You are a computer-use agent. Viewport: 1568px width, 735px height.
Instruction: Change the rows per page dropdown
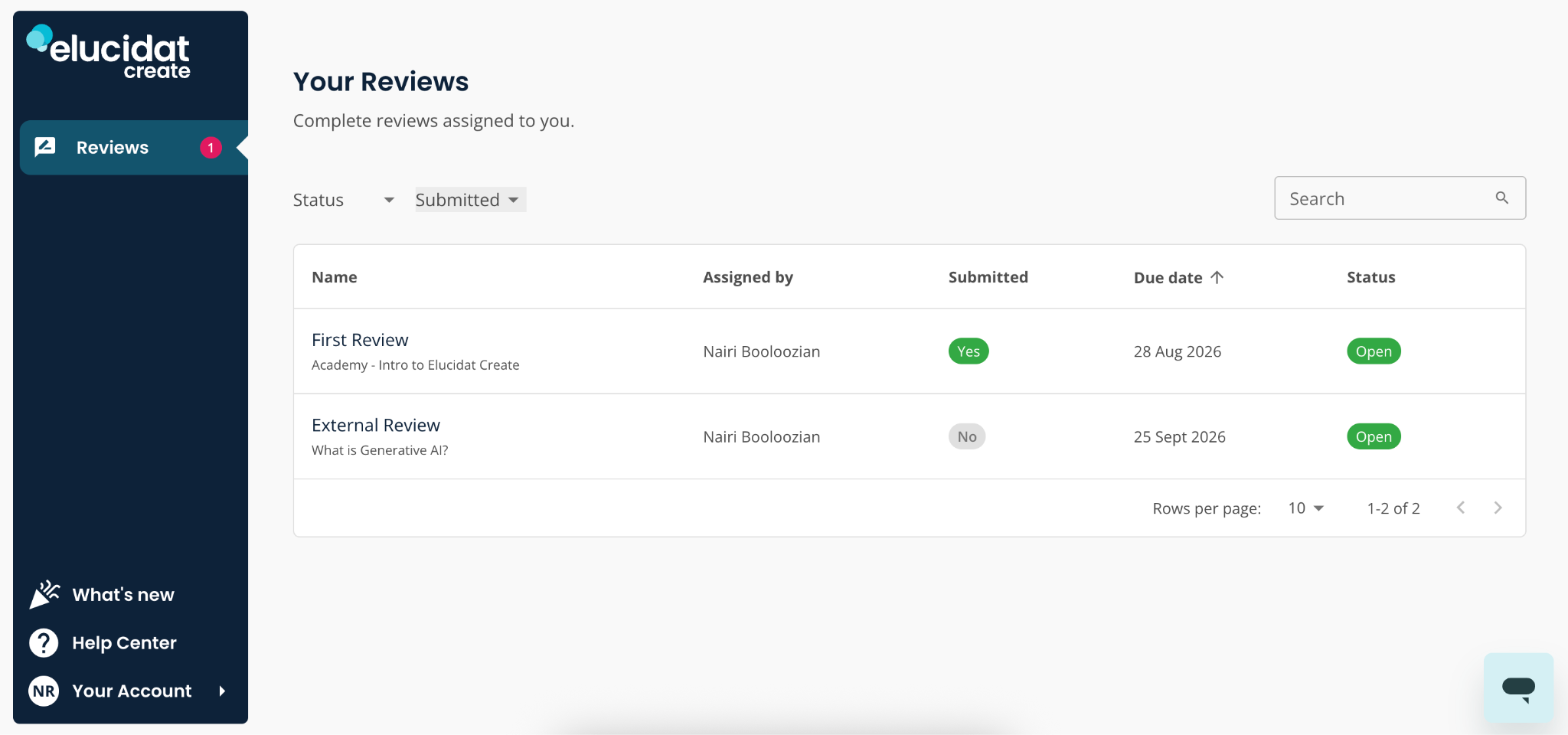[x=1306, y=508]
